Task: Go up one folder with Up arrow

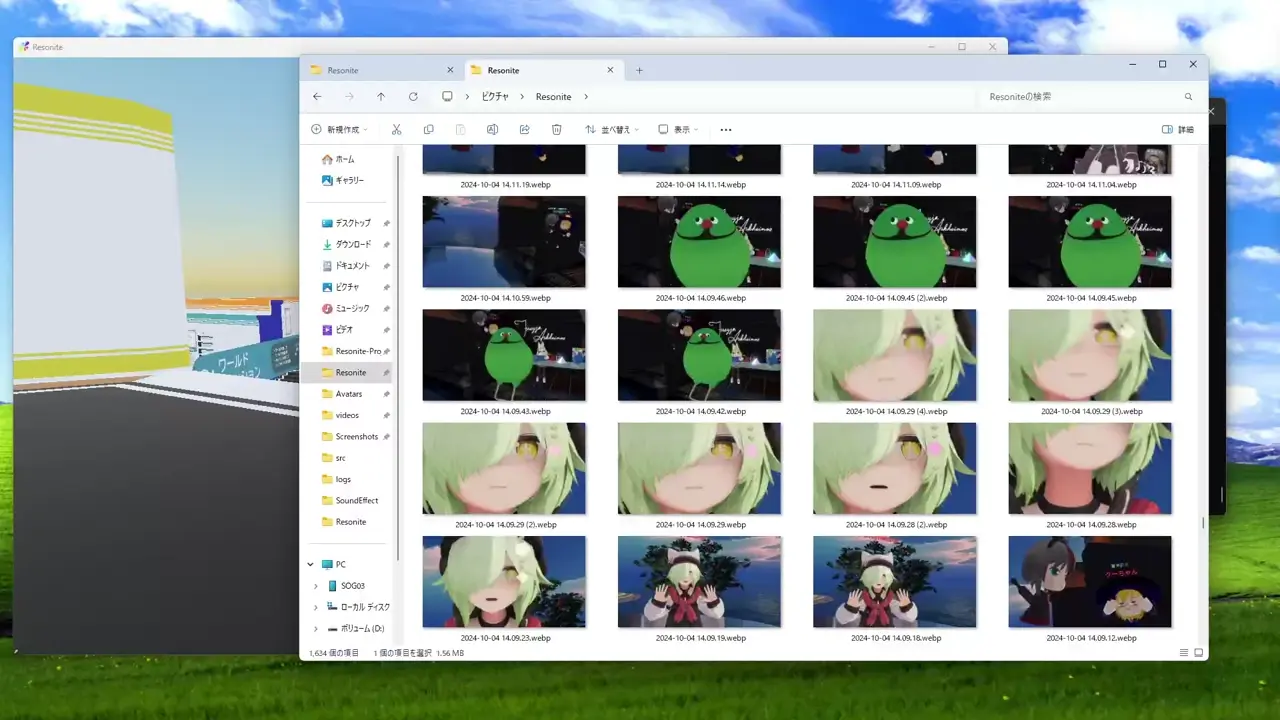Action: coord(381,97)
